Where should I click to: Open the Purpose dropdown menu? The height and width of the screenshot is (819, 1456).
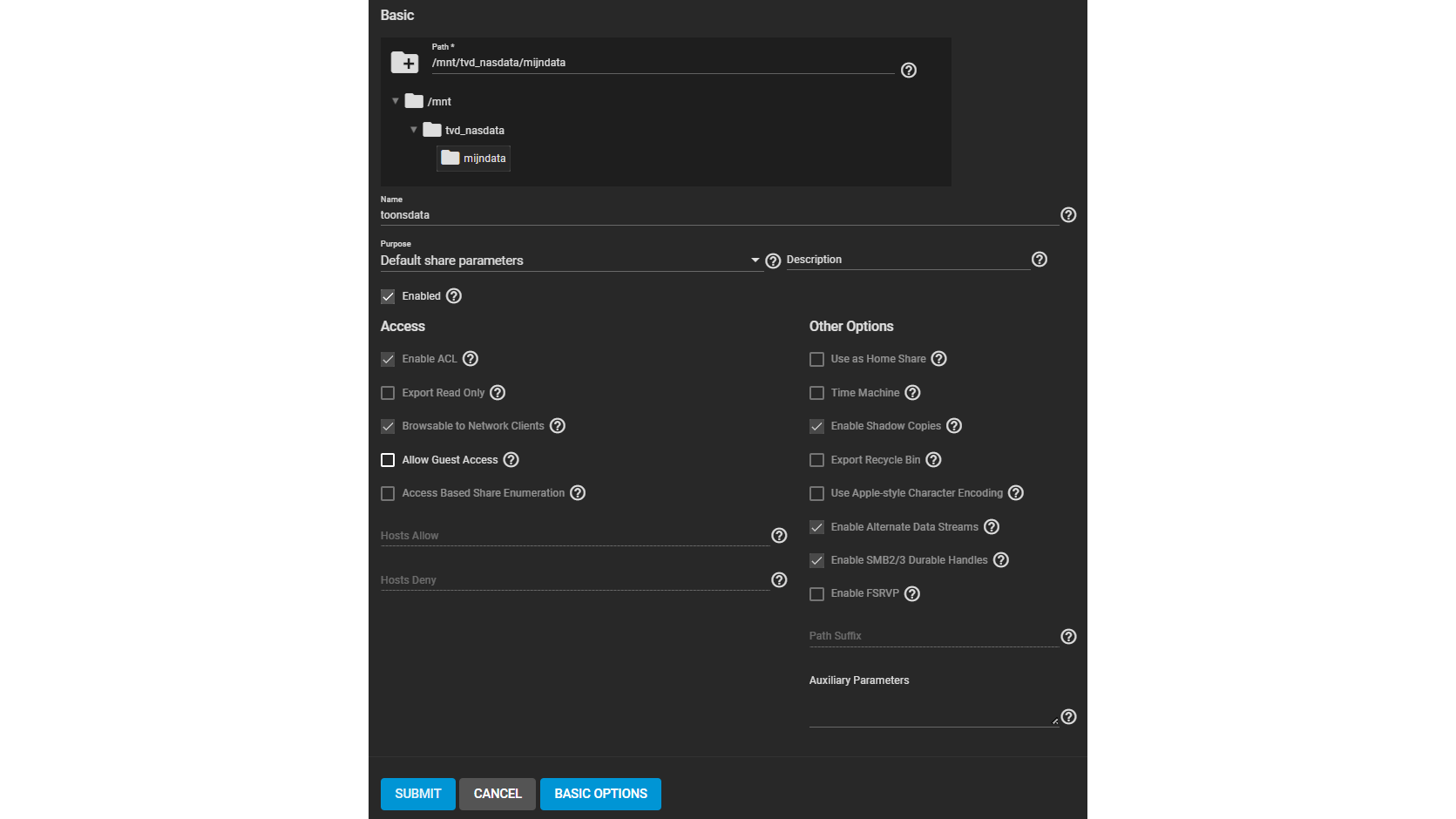pos(571,261)
